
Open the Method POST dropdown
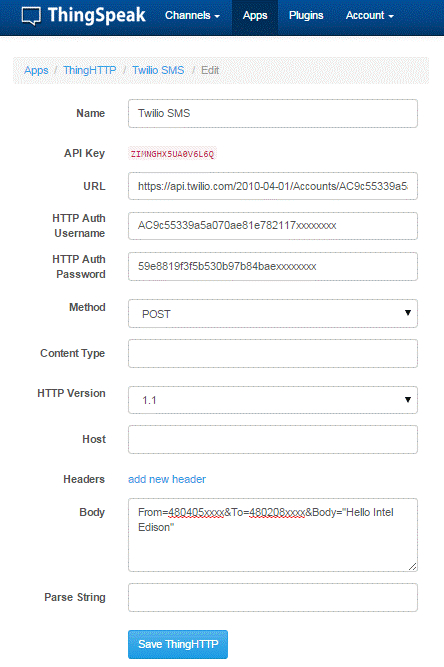pos(273,314)
